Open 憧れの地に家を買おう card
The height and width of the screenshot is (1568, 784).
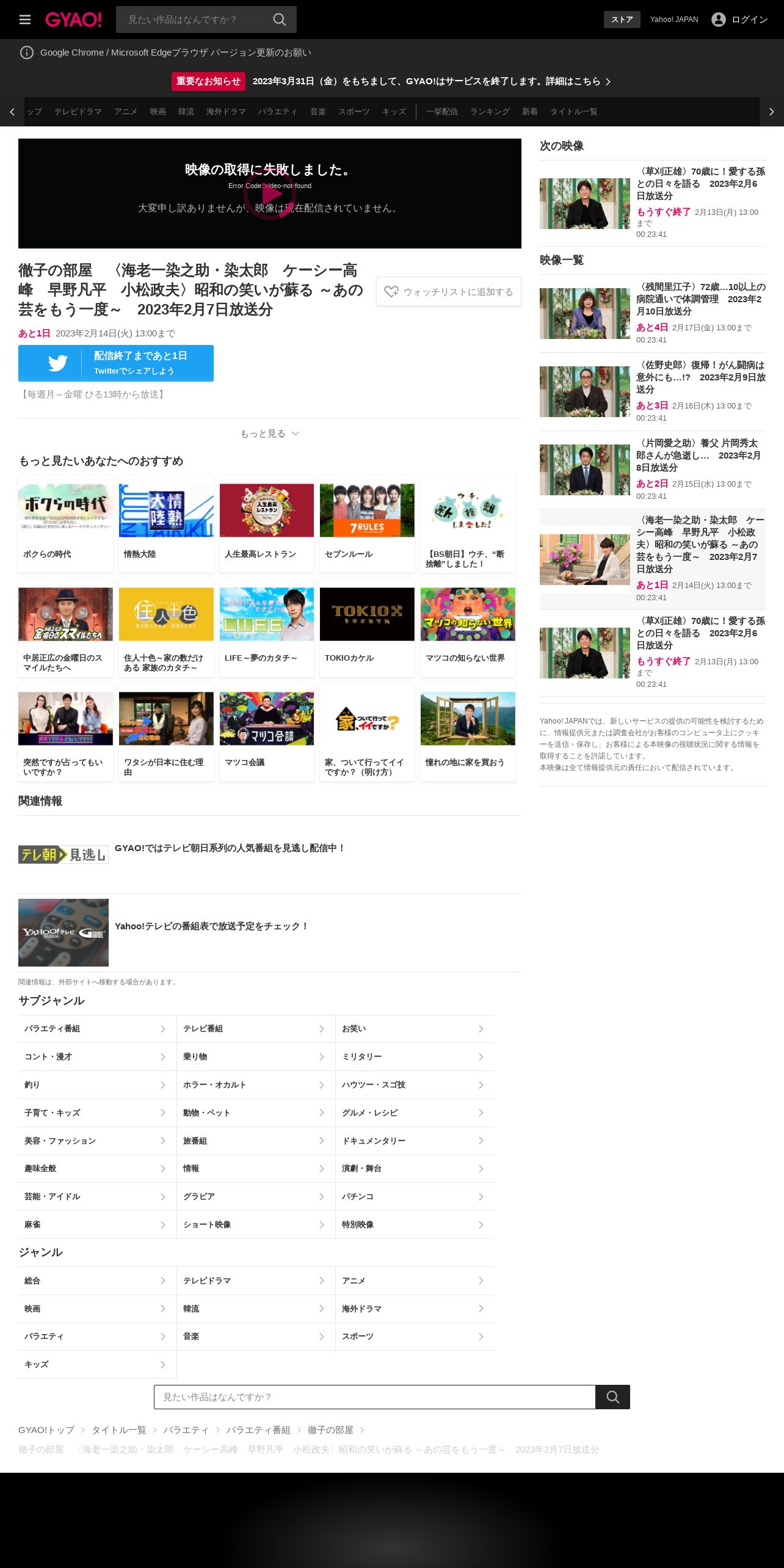(468, 733)
